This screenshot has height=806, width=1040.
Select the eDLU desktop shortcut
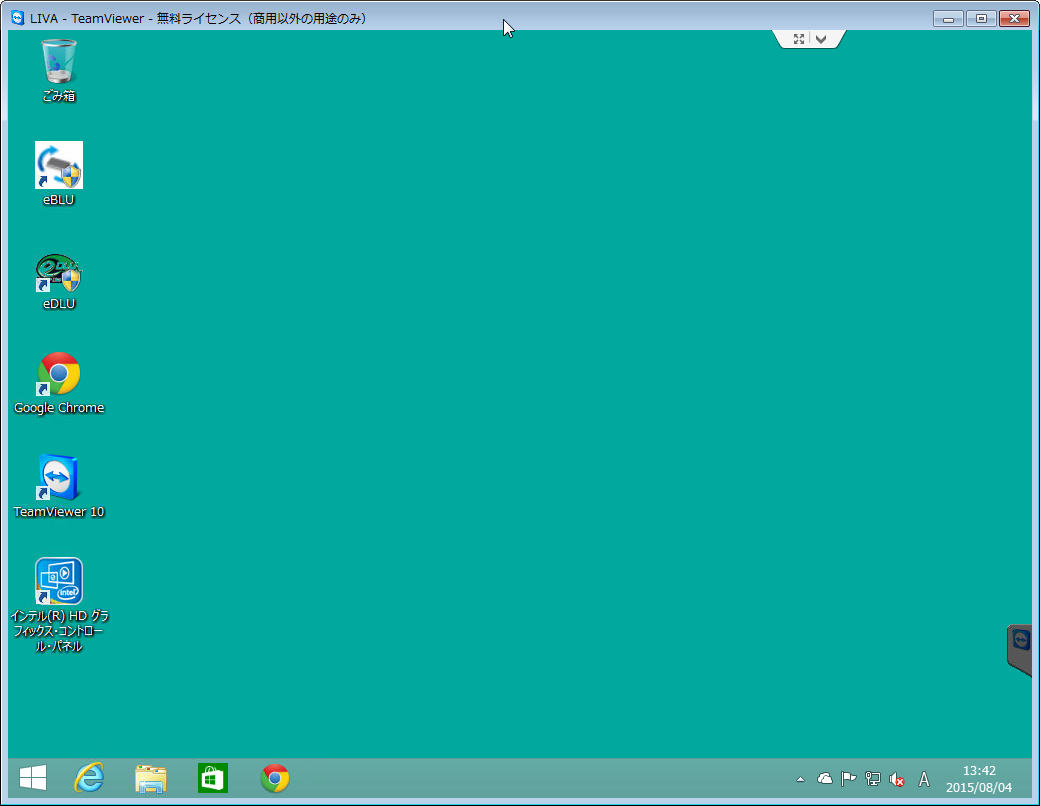58,281
